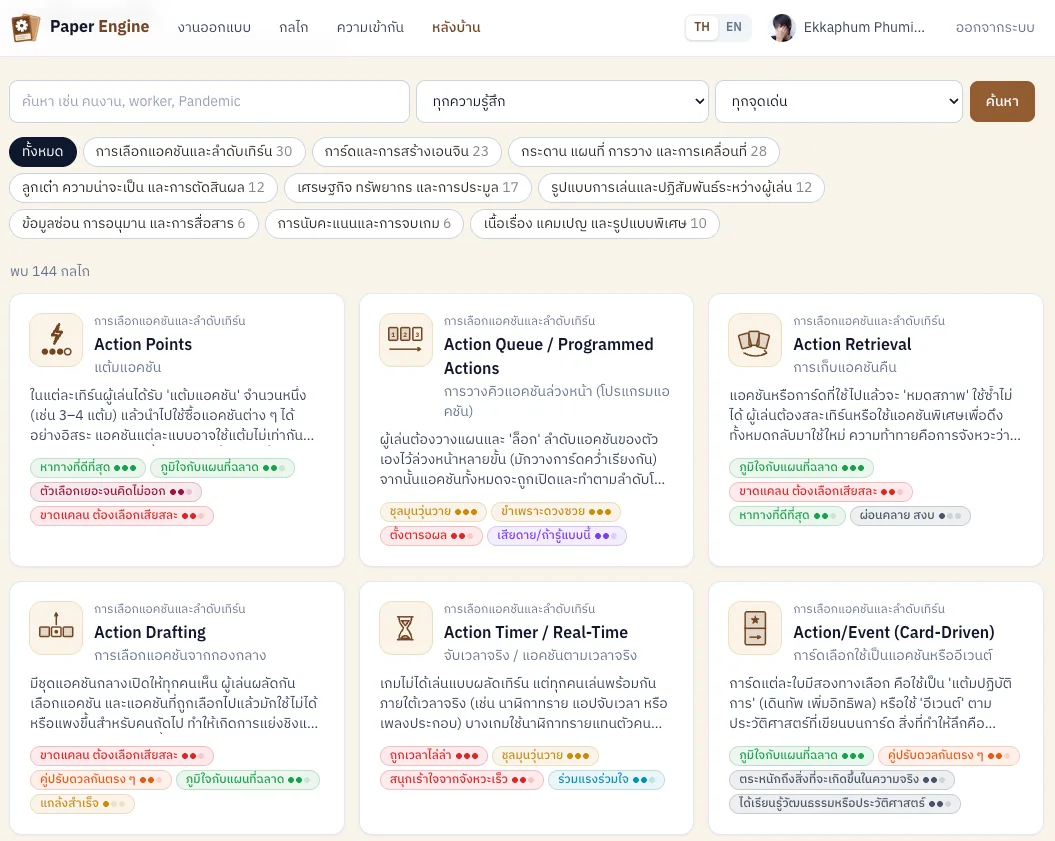Click the ออกจากระบบ logout link
Screen dimensions: 1055x841
[x=994, y=28]
